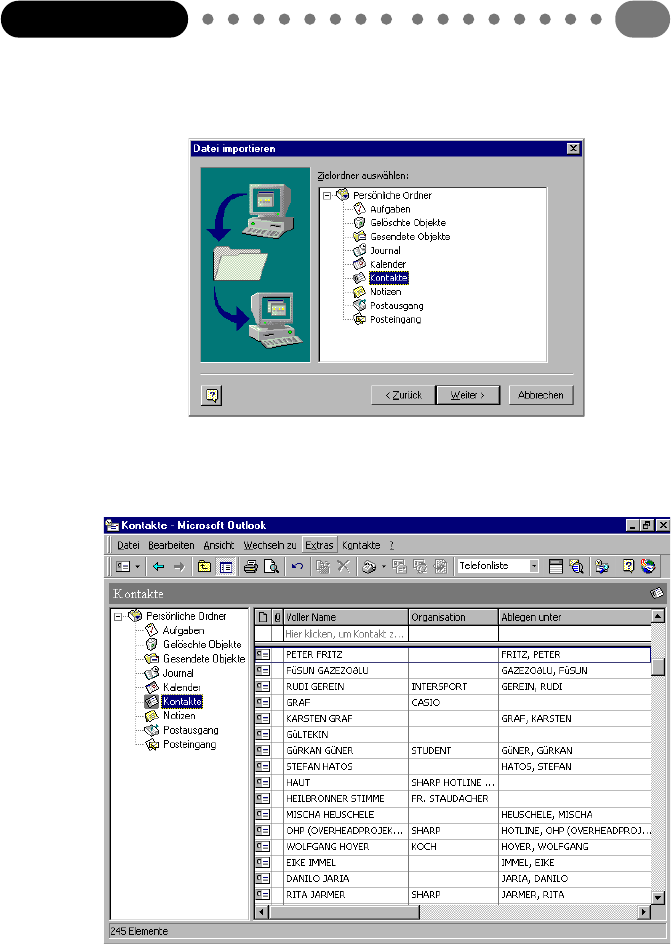Click the contact card icon for PETER FRITZ

(264, 654)
